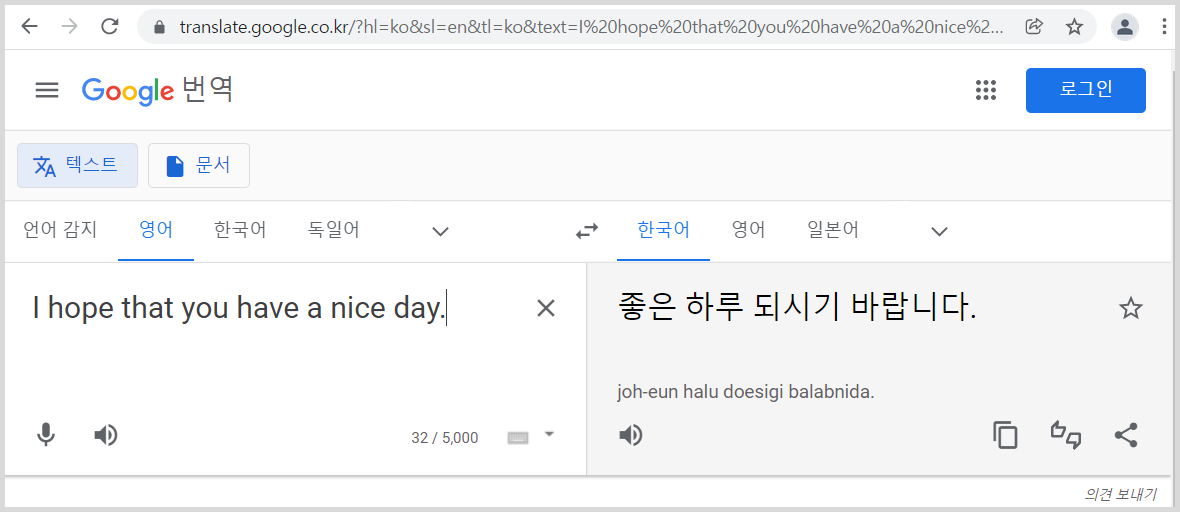Image resolution: width=1180 pixels, height=512 pixels.
Task: Click the 32 / 5,000 character counter
Action: click(x=444, y=437)
